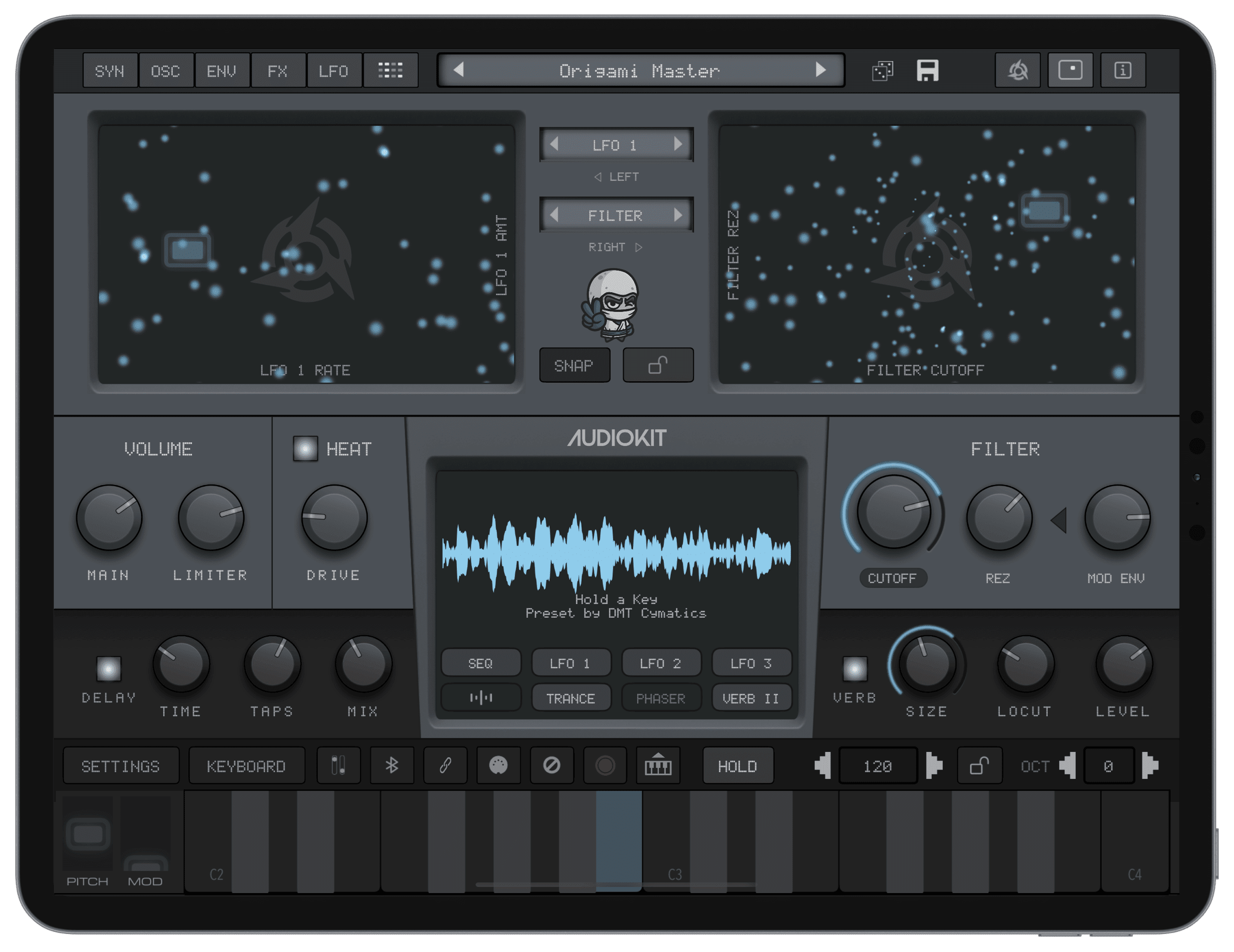Click the dice random preset icon
Screen dimensions: 1234x952
[882, 71]
